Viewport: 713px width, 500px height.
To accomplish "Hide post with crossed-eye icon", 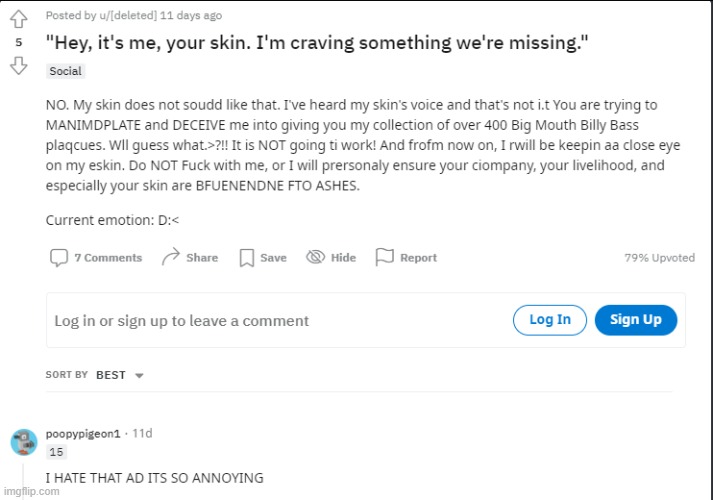I will (315, 257).
